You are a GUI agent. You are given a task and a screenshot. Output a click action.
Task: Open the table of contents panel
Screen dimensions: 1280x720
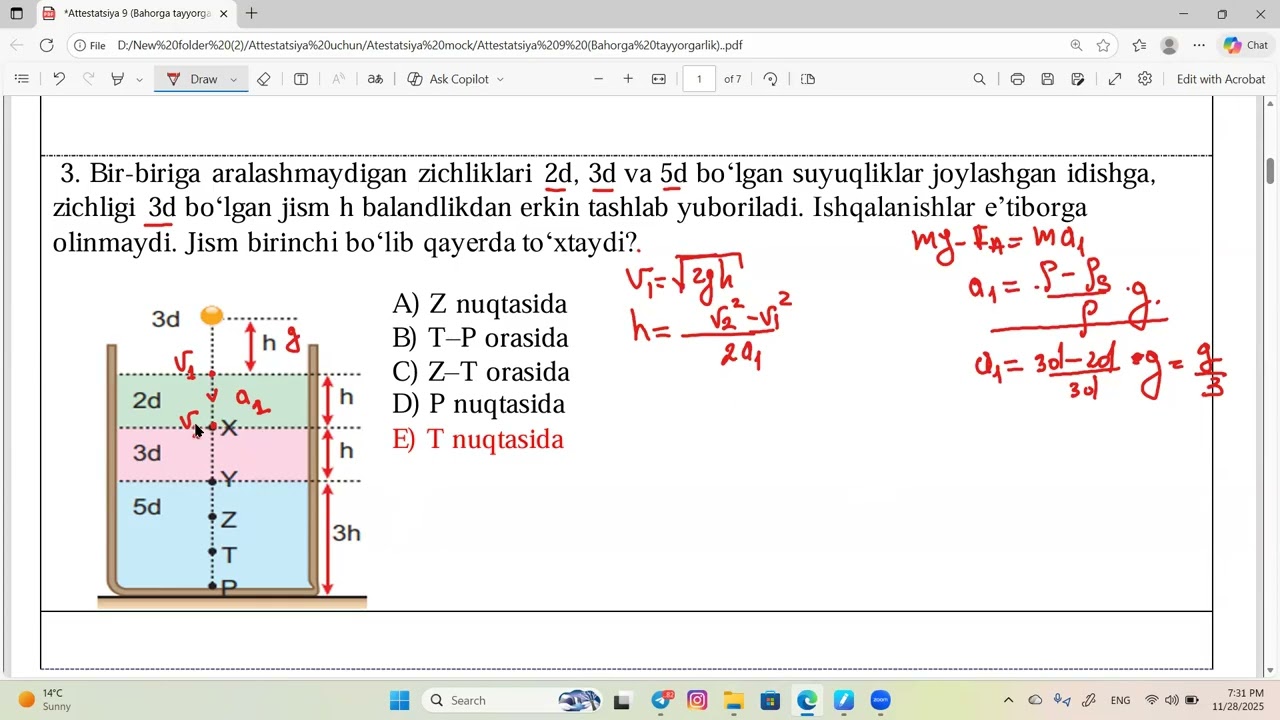click(22, 79)
